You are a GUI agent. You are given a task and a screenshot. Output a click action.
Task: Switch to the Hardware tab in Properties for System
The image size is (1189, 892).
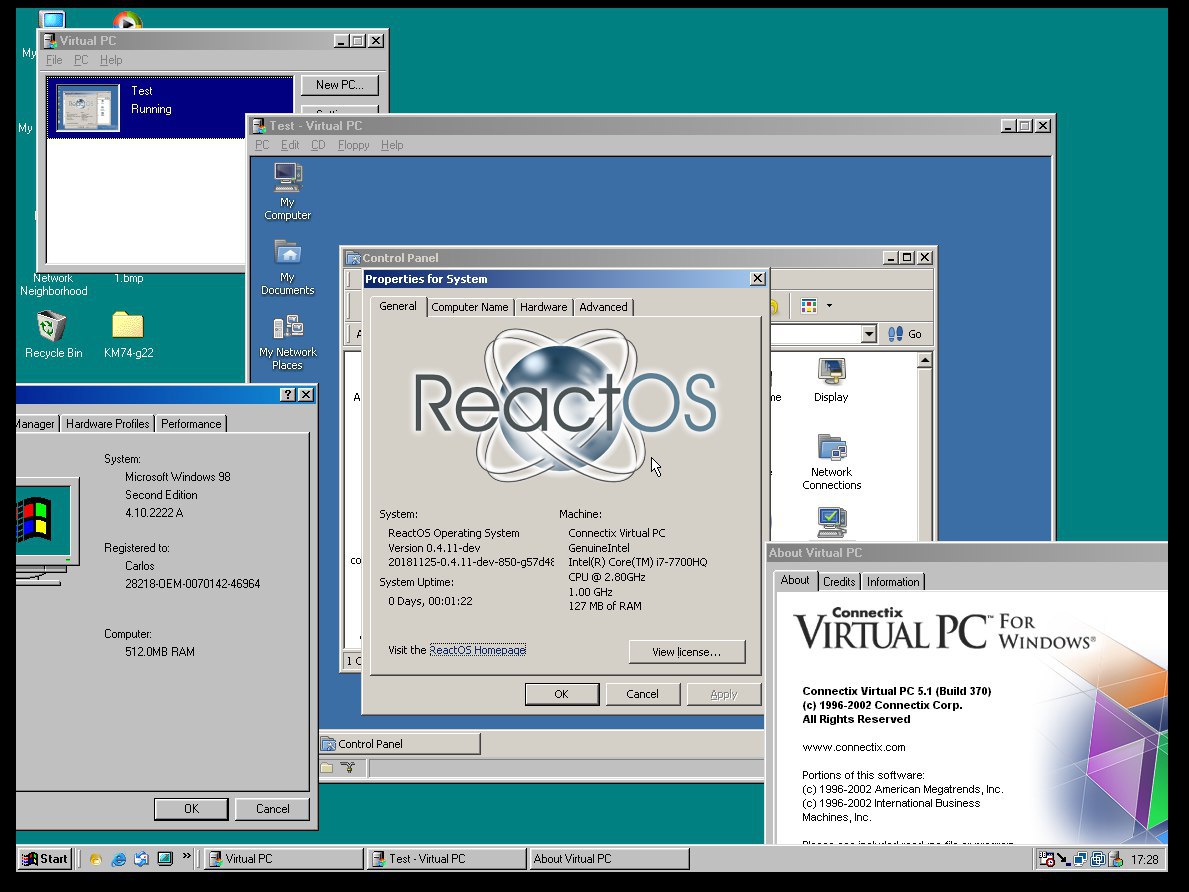pyautogui.click(x=543, y=307)
